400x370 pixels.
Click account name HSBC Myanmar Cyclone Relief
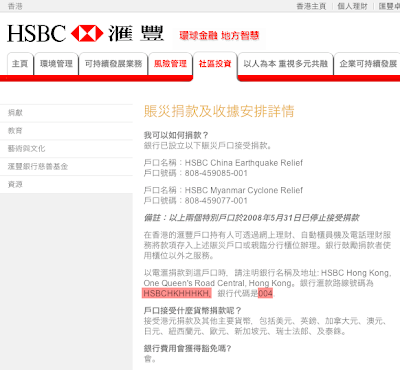(x=244, y=190)
